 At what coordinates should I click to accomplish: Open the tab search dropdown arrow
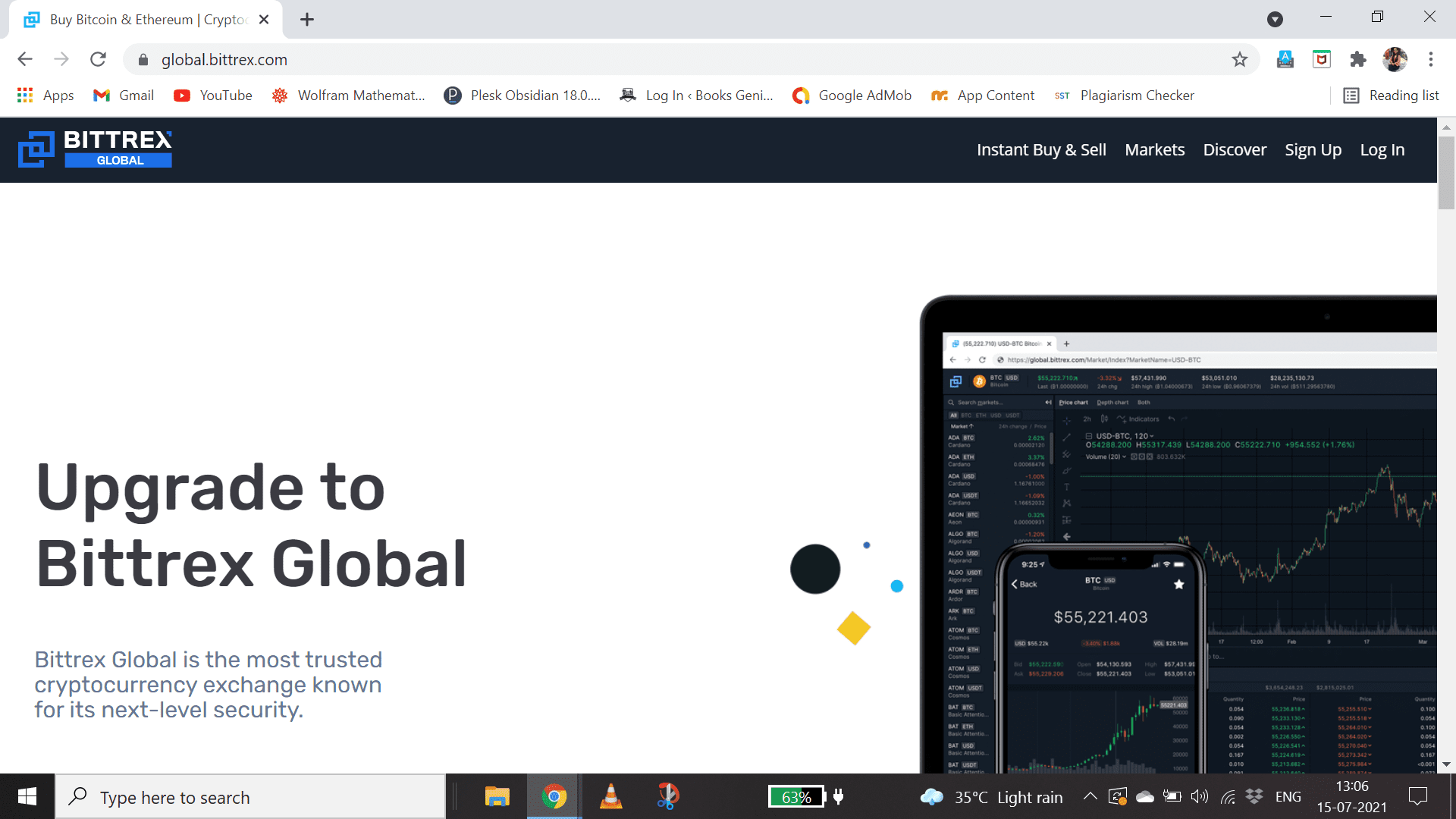pos(1276,20)
